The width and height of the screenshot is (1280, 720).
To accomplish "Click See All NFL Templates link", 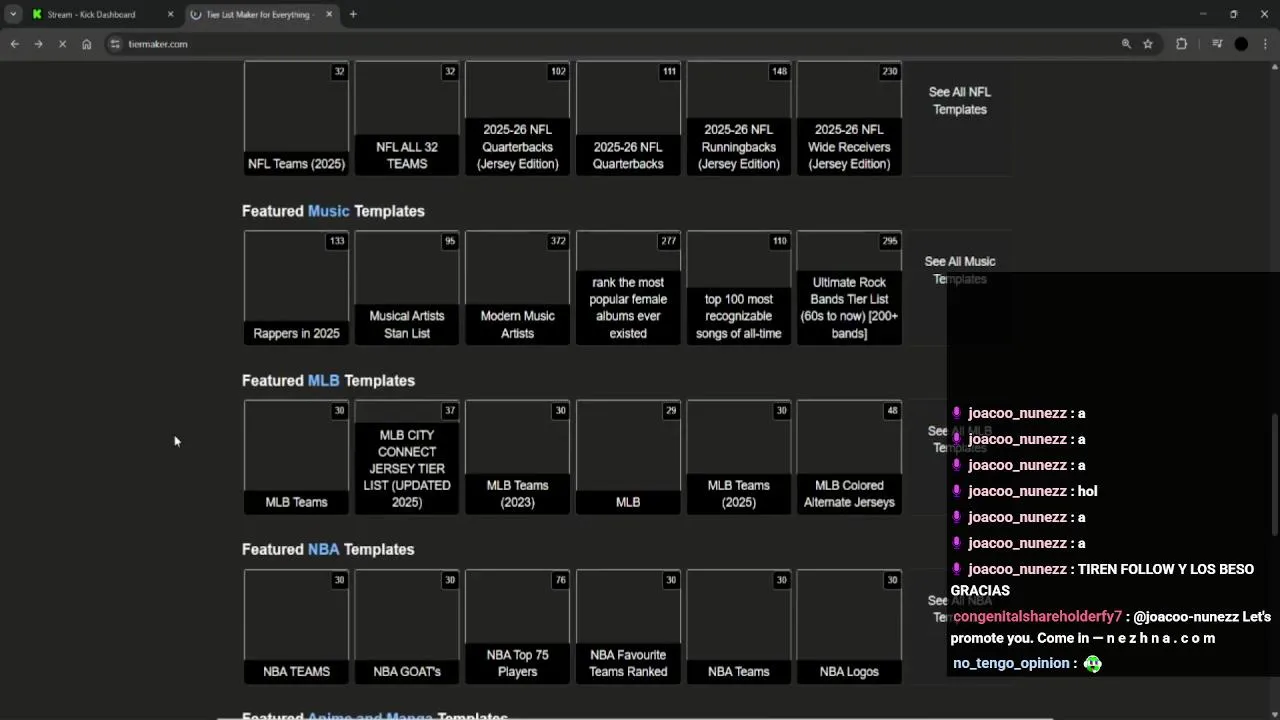I will coord(960,101).
